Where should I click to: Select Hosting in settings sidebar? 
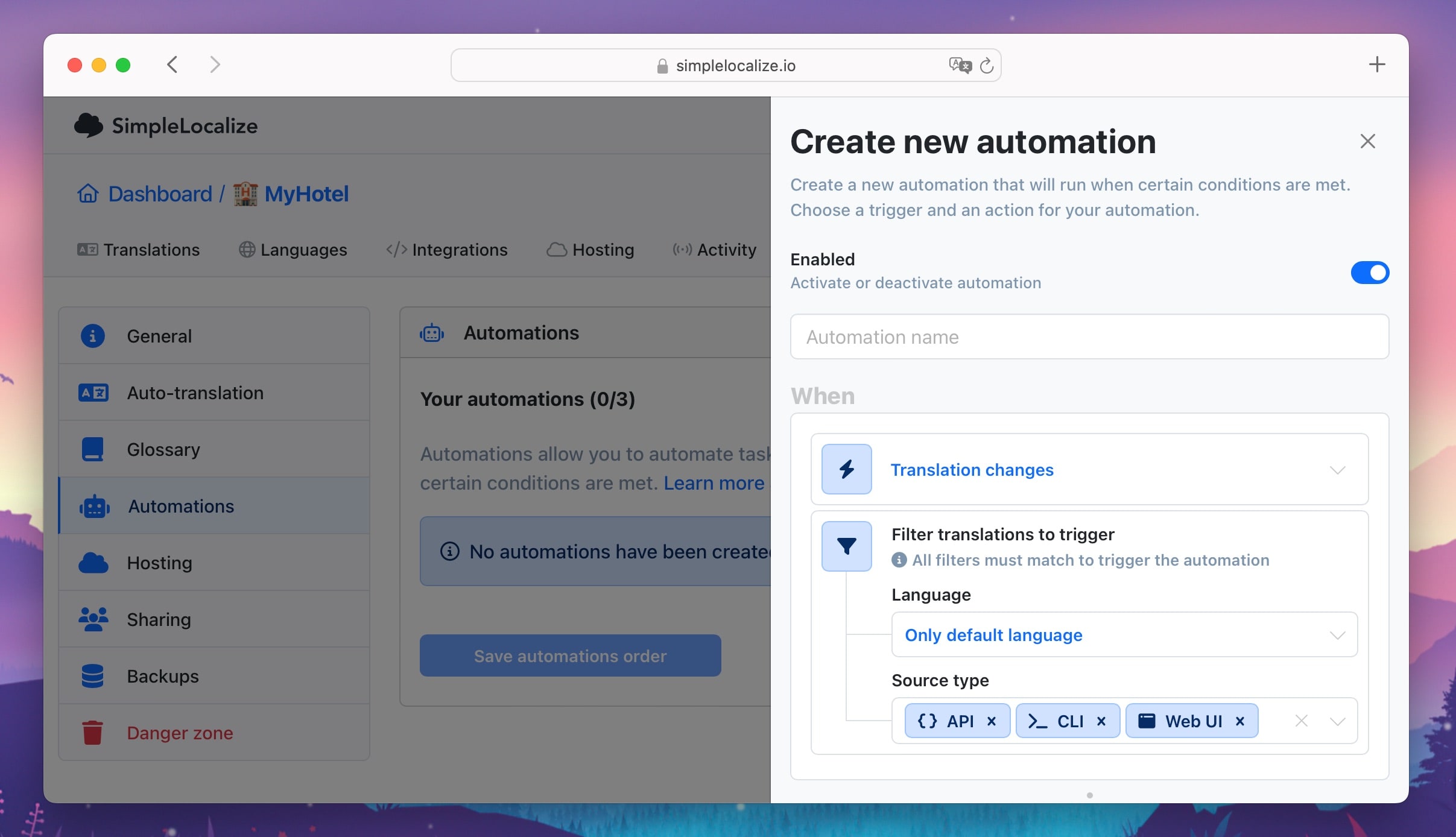pos(214,563)
